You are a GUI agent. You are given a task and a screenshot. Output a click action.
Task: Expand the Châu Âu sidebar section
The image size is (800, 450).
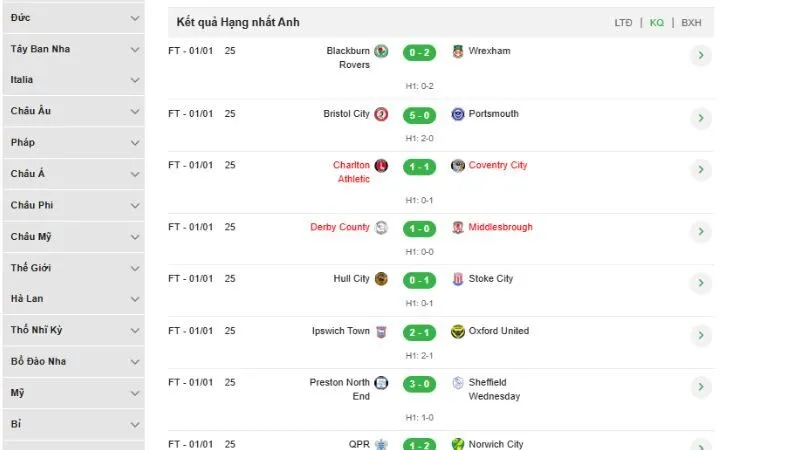[x=135, y=111]
